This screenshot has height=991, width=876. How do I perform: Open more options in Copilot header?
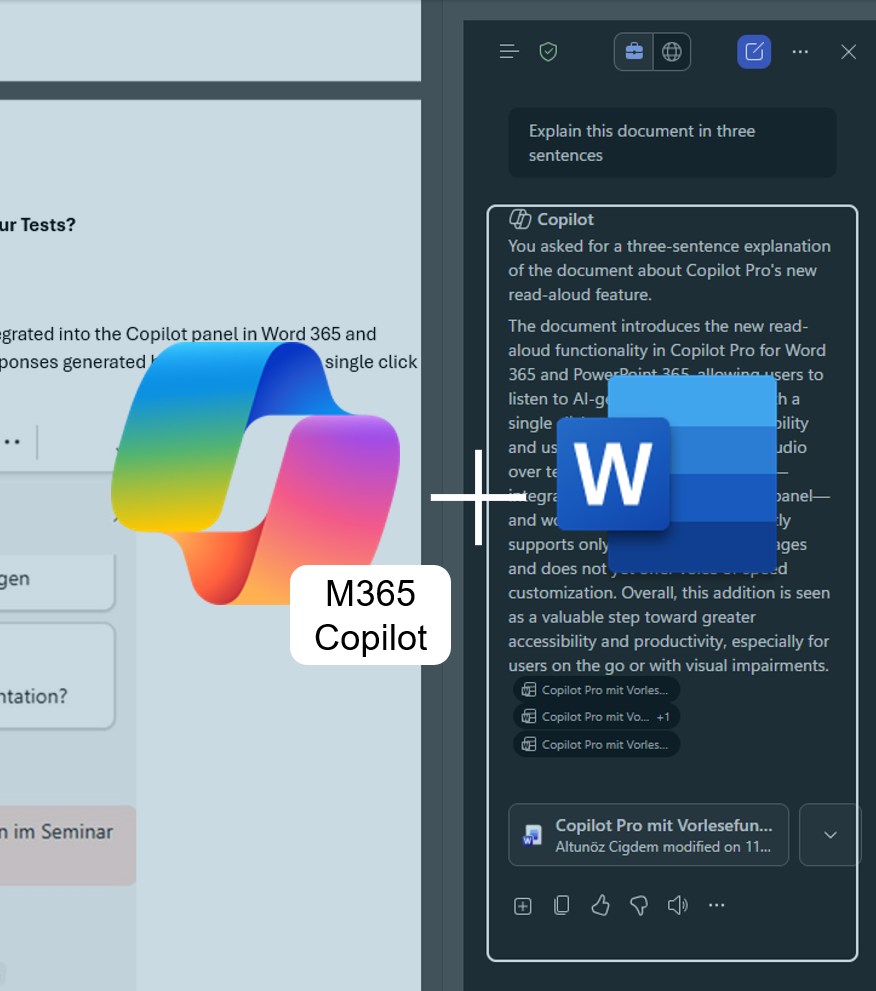coord(800,52)
